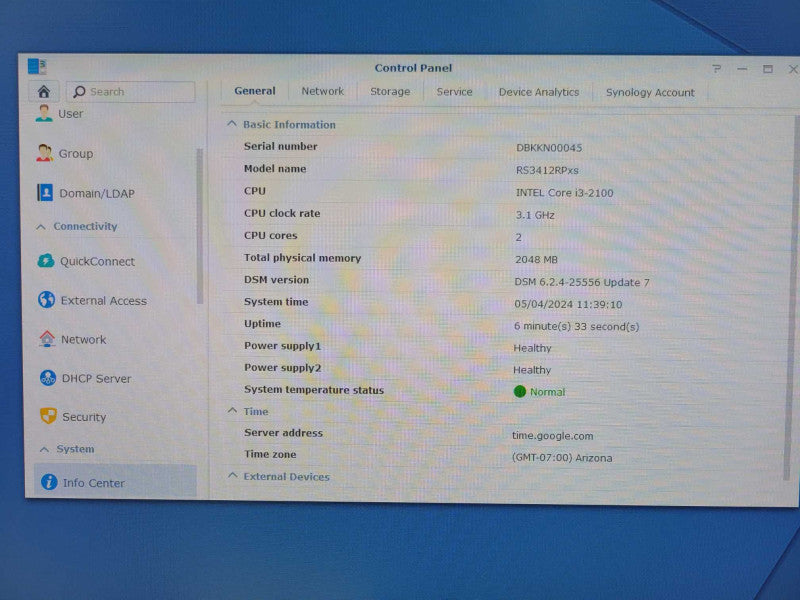Select INTEL Core i3-2100 value
Screen dimensions: 800x600
pos(564,193)
